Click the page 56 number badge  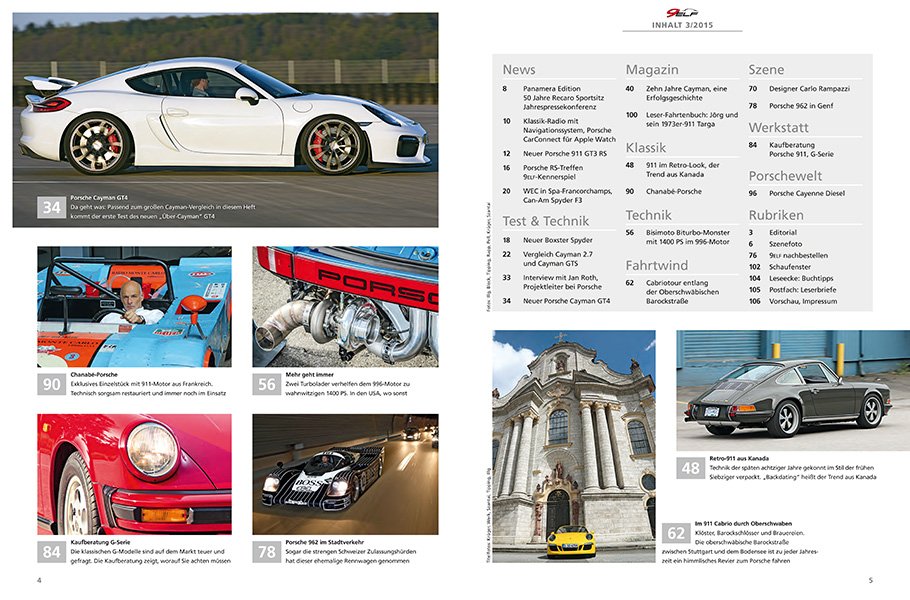[267, 385]
